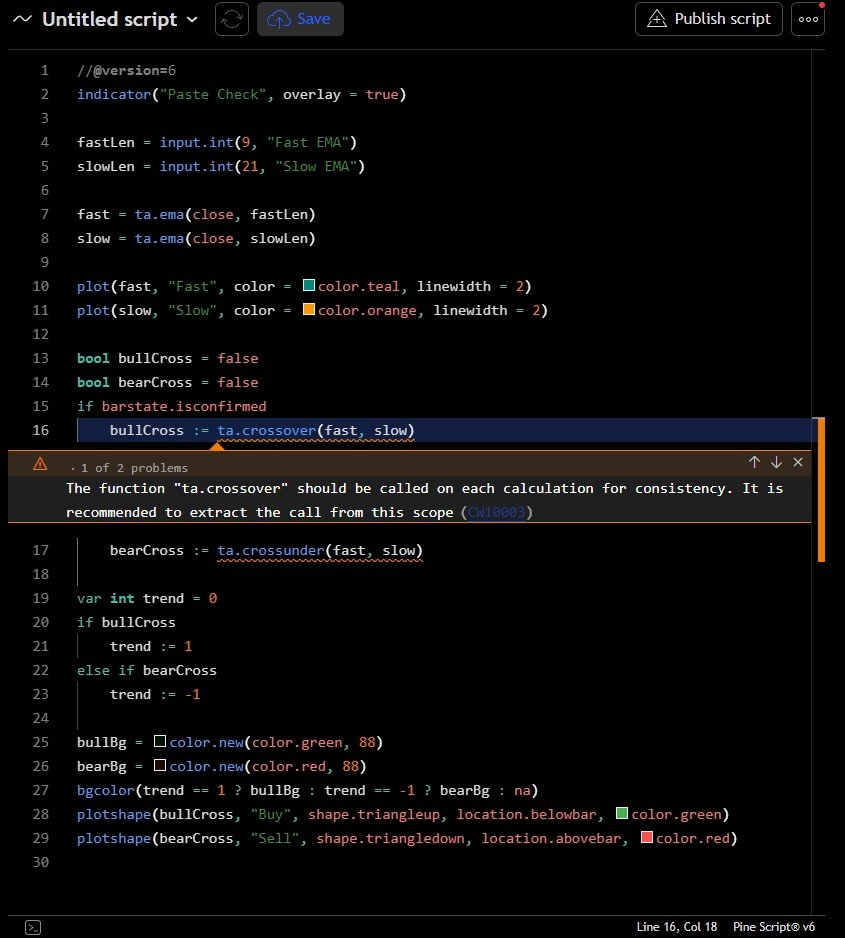
Task: Click shape.triangleup on line 28
Action: pos(374,814)
